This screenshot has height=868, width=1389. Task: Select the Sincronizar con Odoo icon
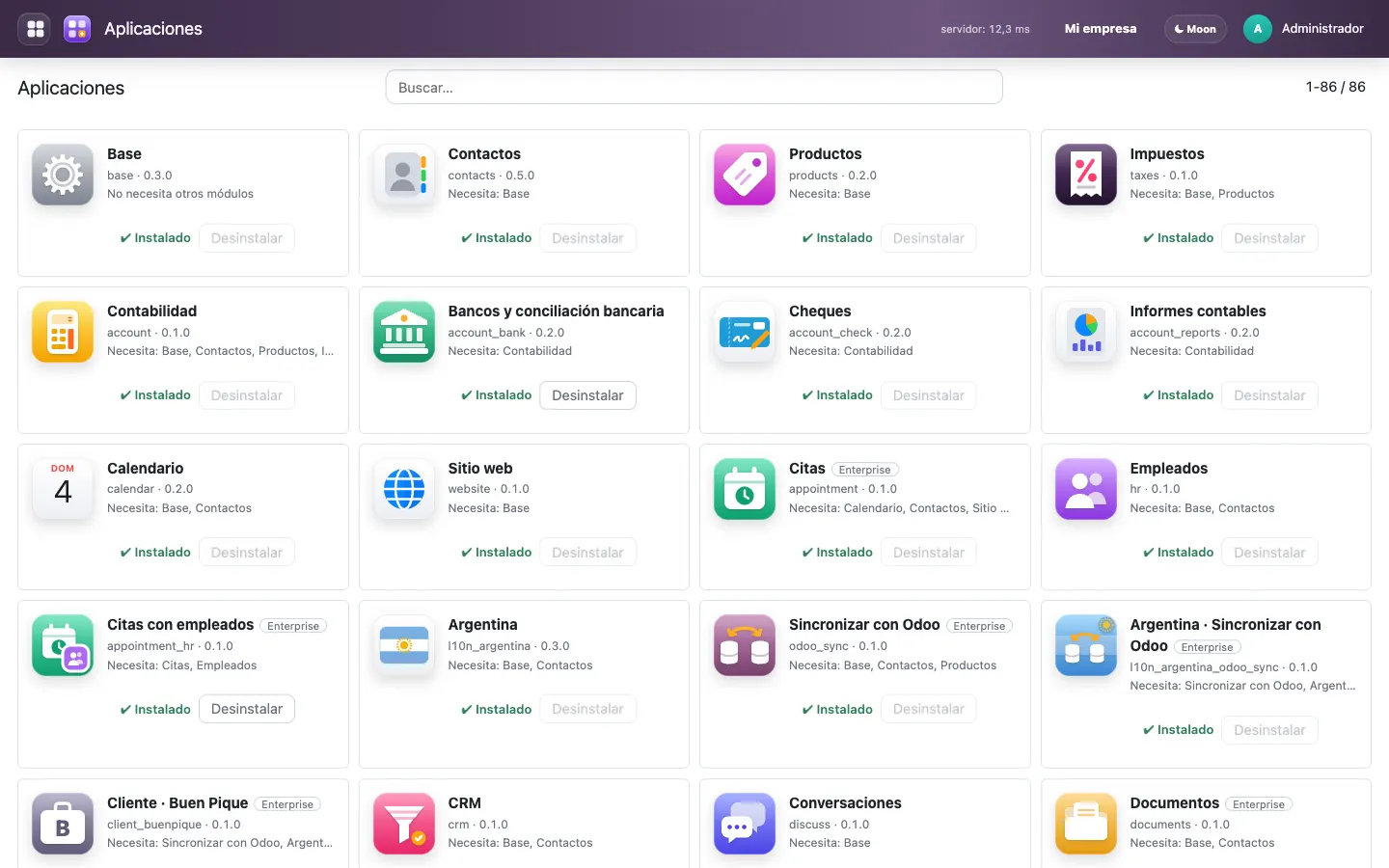pyautogui.click(x=745, y=645)
